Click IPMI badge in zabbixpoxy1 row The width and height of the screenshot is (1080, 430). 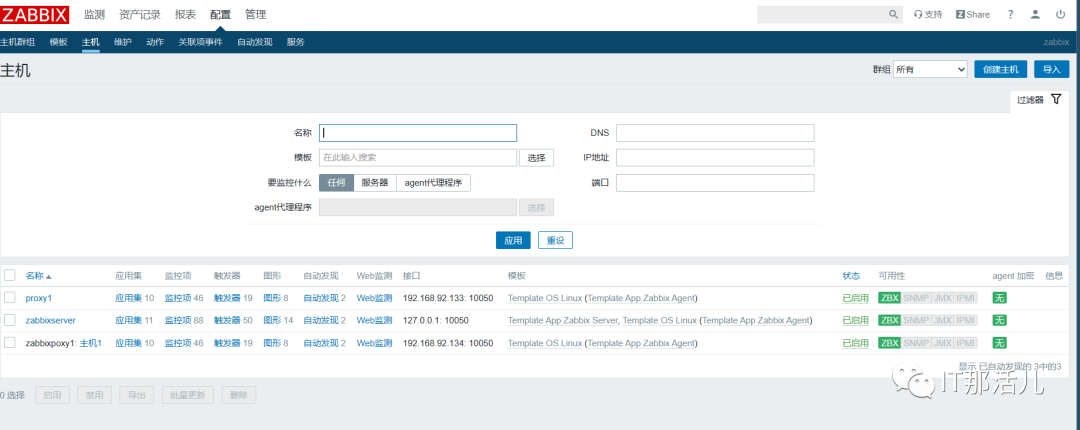click(966, 342)
